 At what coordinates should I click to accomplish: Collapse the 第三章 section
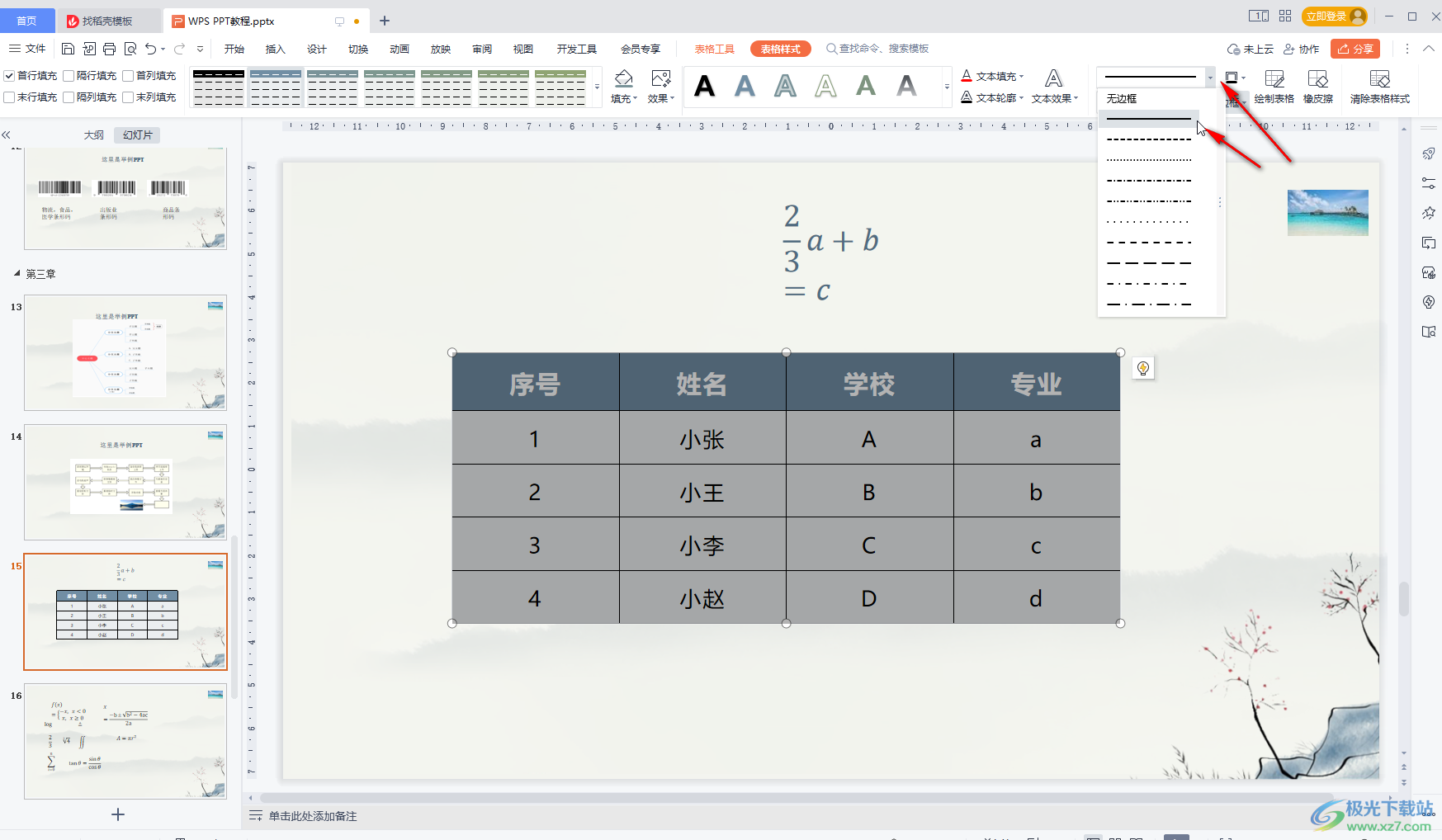pos(17,273)
